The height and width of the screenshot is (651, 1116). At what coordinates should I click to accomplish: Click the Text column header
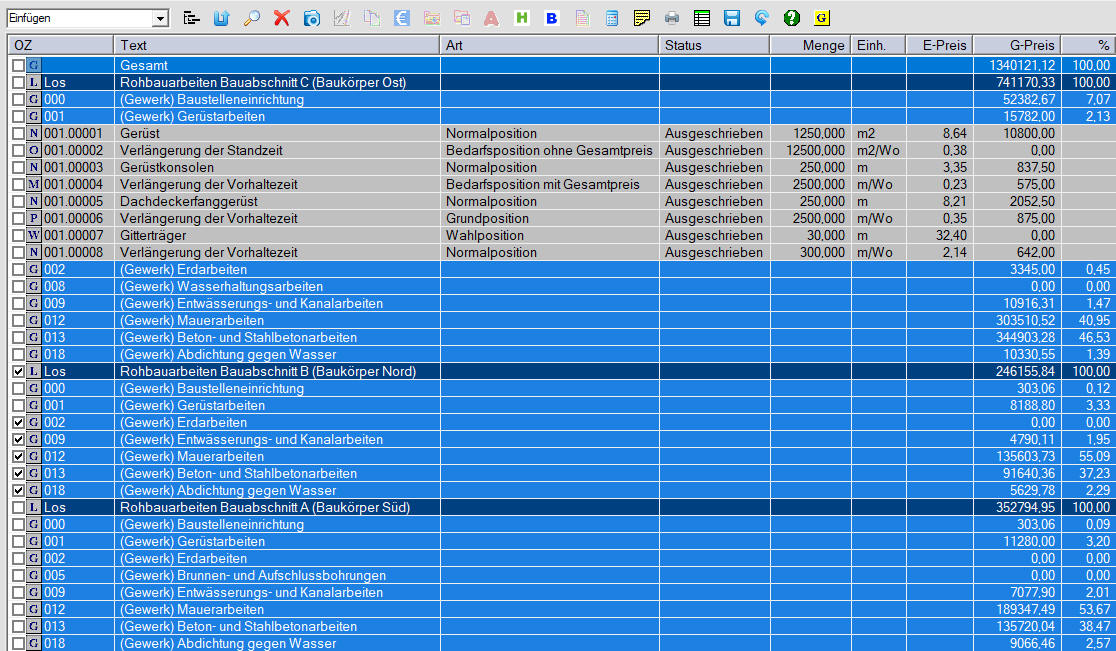coord(277,46)
